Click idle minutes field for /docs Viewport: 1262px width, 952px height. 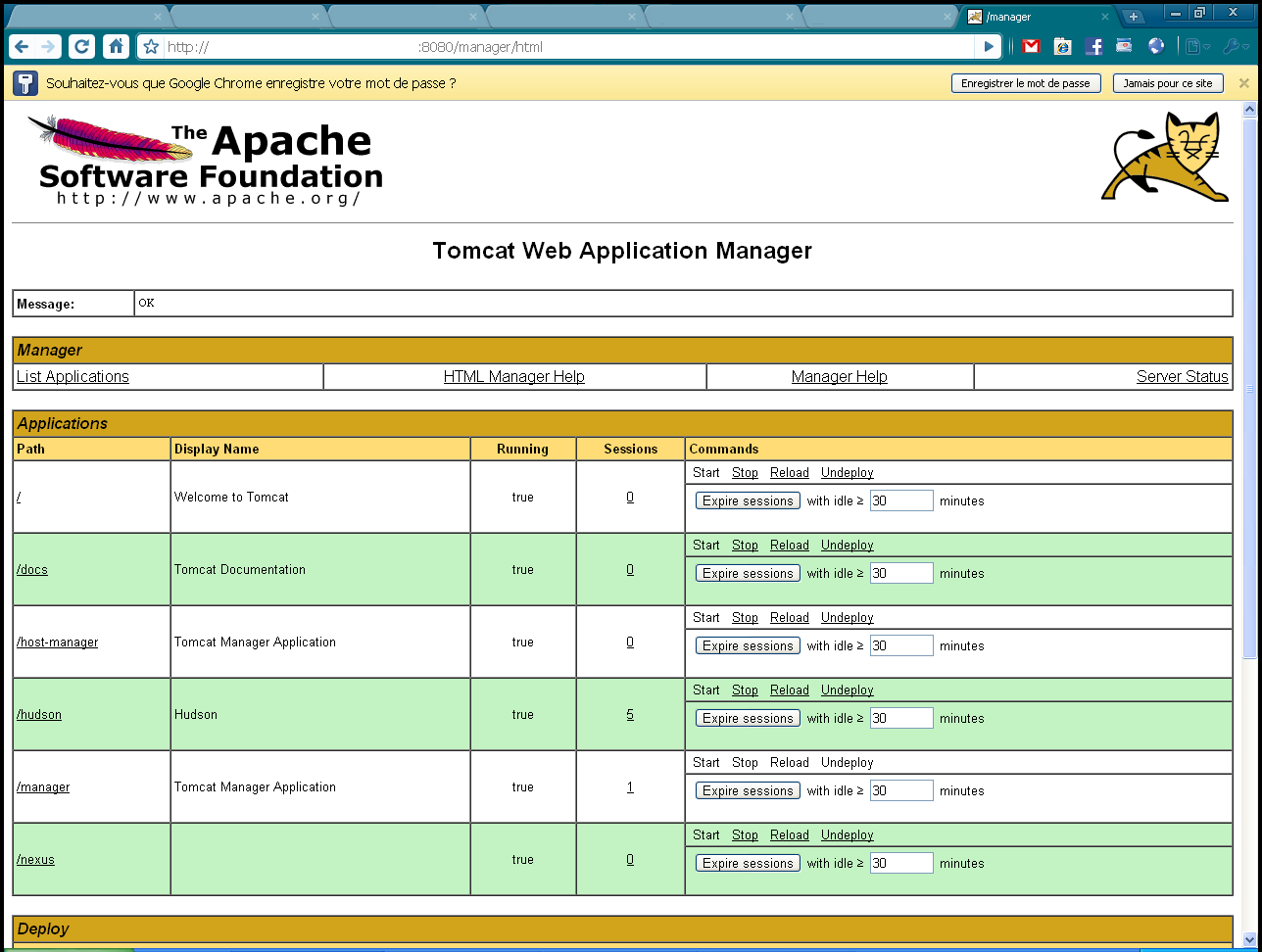(901, 573)
